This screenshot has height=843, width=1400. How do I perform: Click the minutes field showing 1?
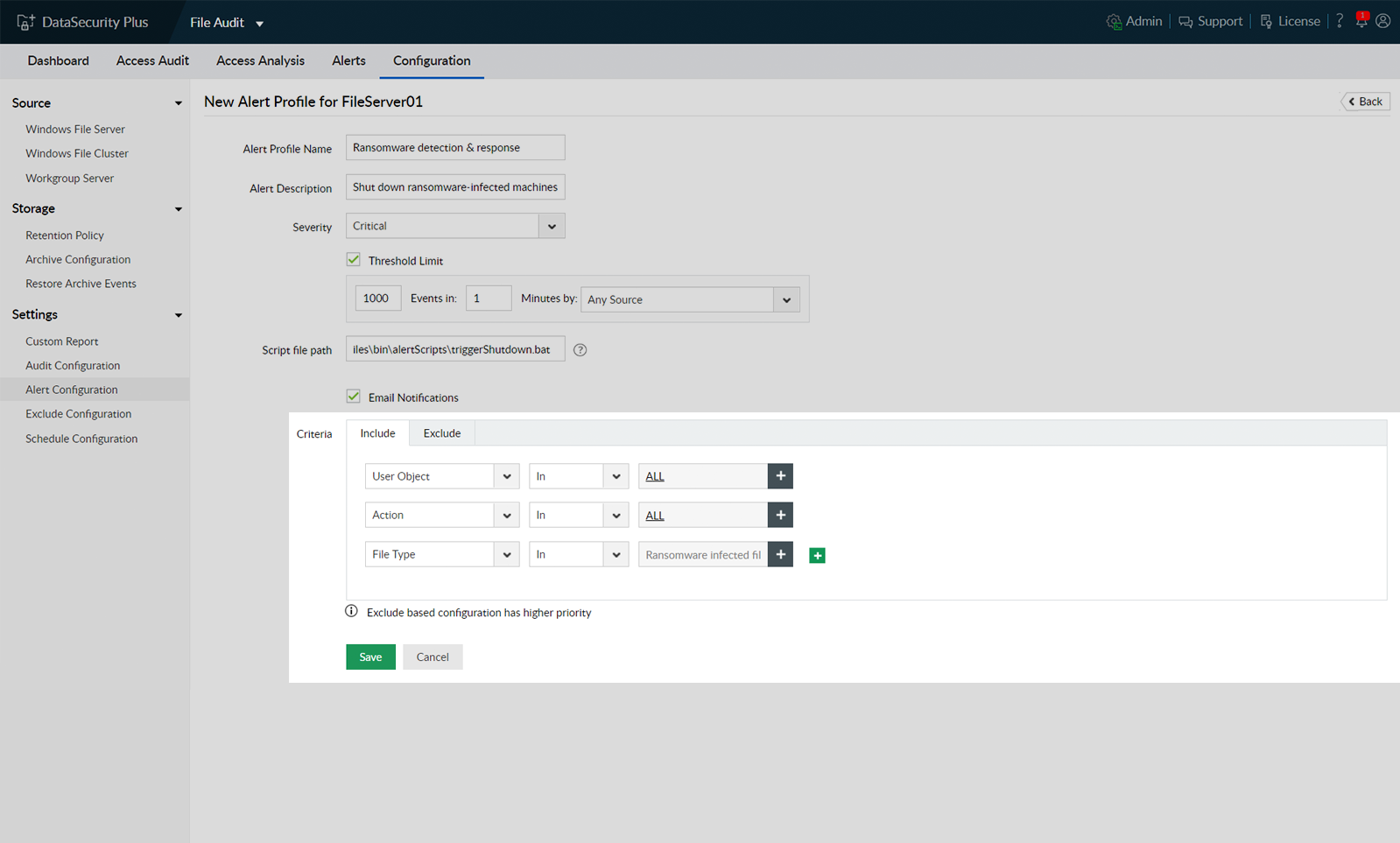489,299
